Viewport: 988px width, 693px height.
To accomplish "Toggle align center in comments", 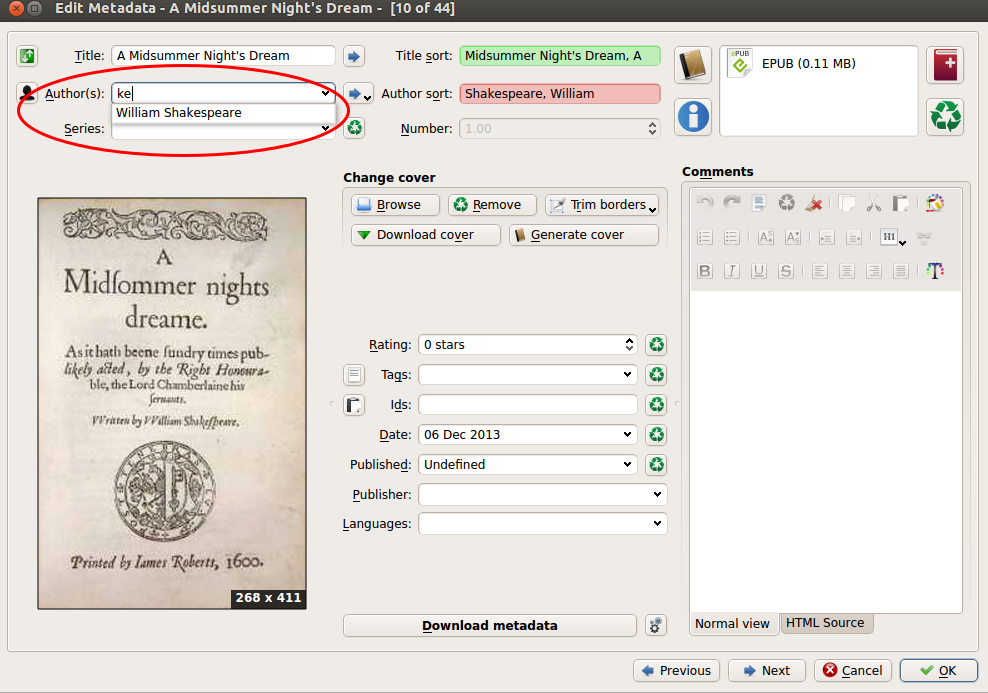I will click(x=847, y=271).
